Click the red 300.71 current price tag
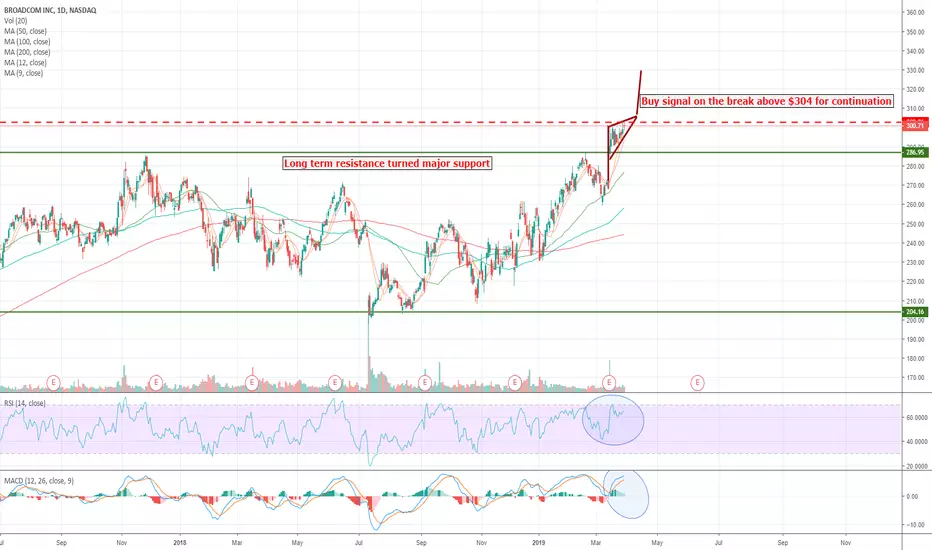 point(915,125)
